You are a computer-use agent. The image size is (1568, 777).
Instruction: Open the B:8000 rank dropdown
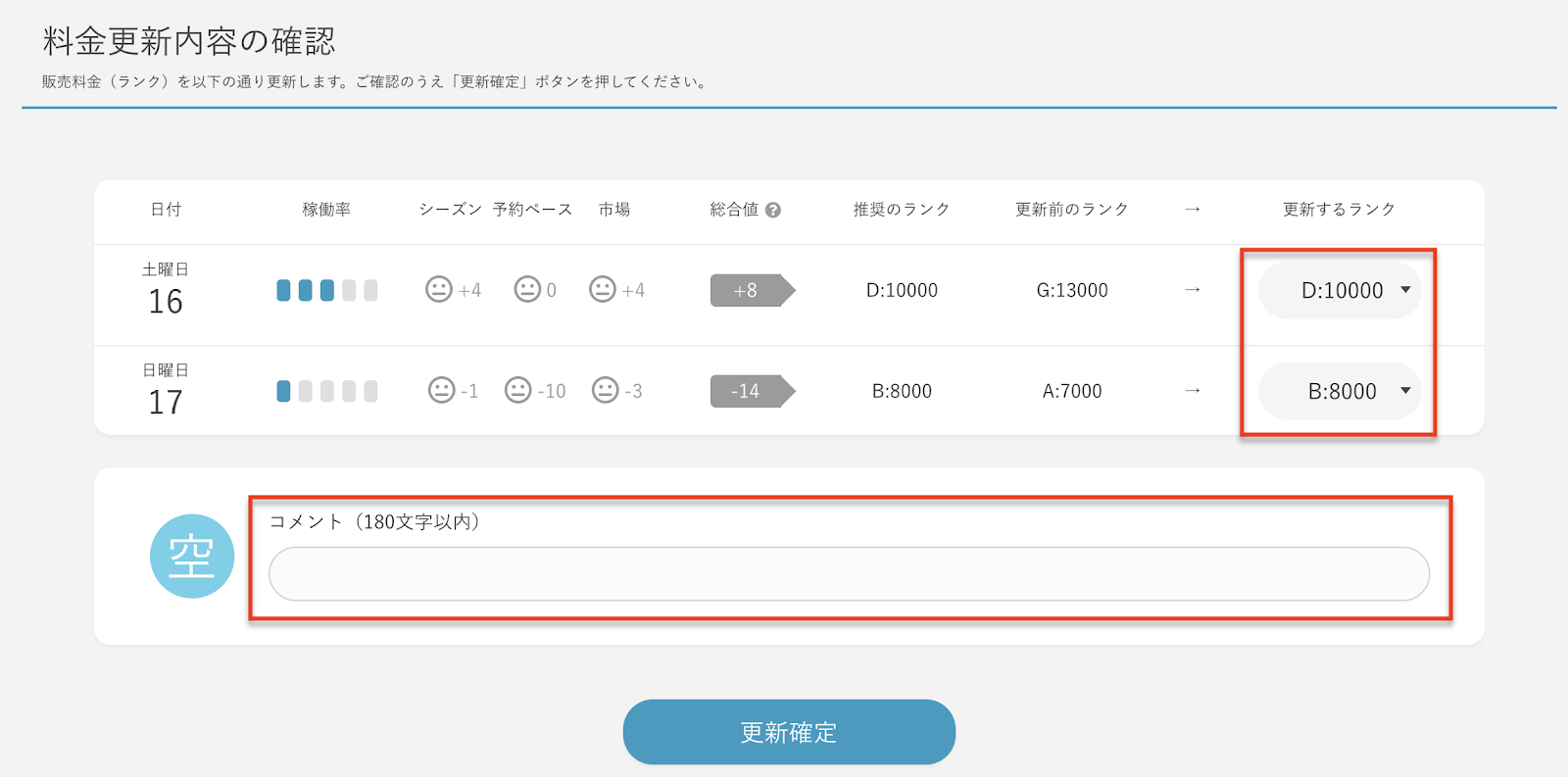click(1340, 391)
